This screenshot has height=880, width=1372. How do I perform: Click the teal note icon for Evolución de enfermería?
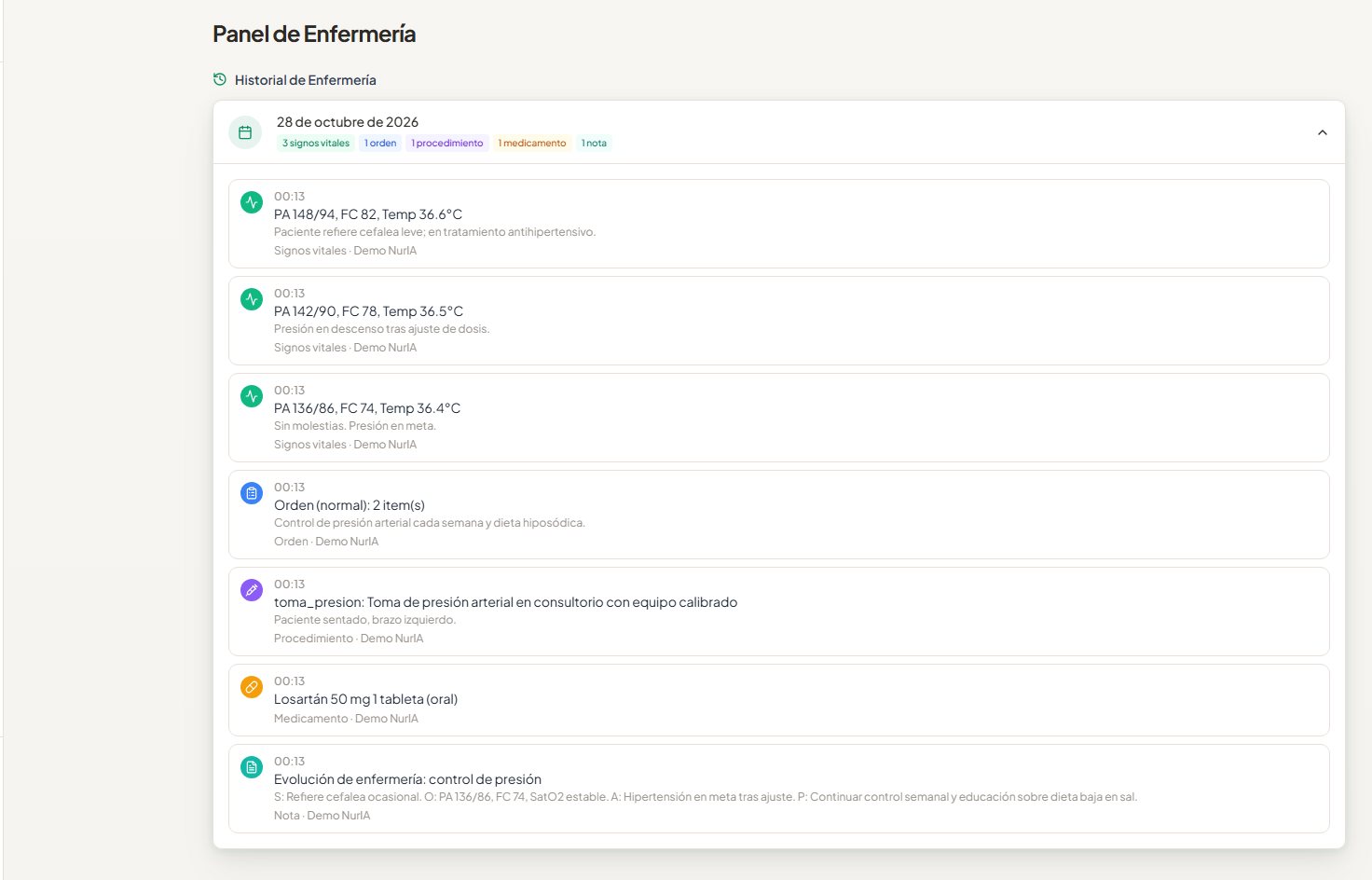(252, 767)
